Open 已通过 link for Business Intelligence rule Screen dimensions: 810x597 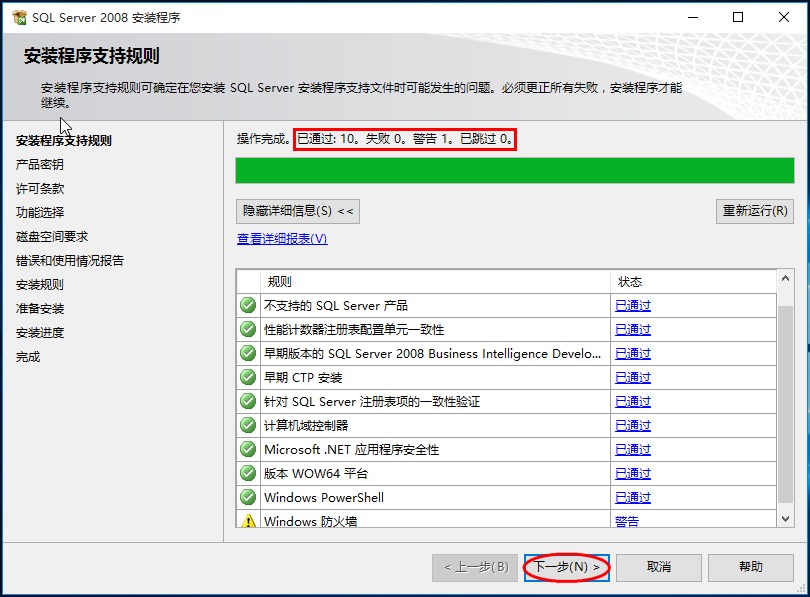633,354
